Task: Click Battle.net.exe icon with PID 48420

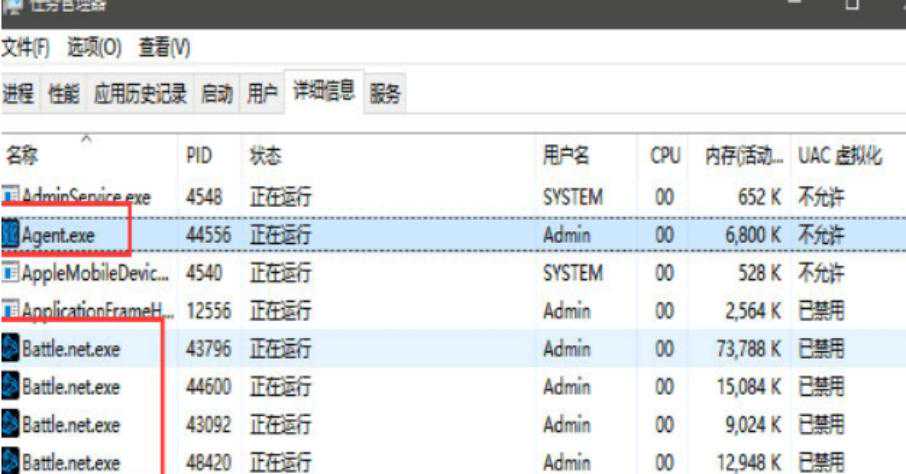Action: coord(11,462)
